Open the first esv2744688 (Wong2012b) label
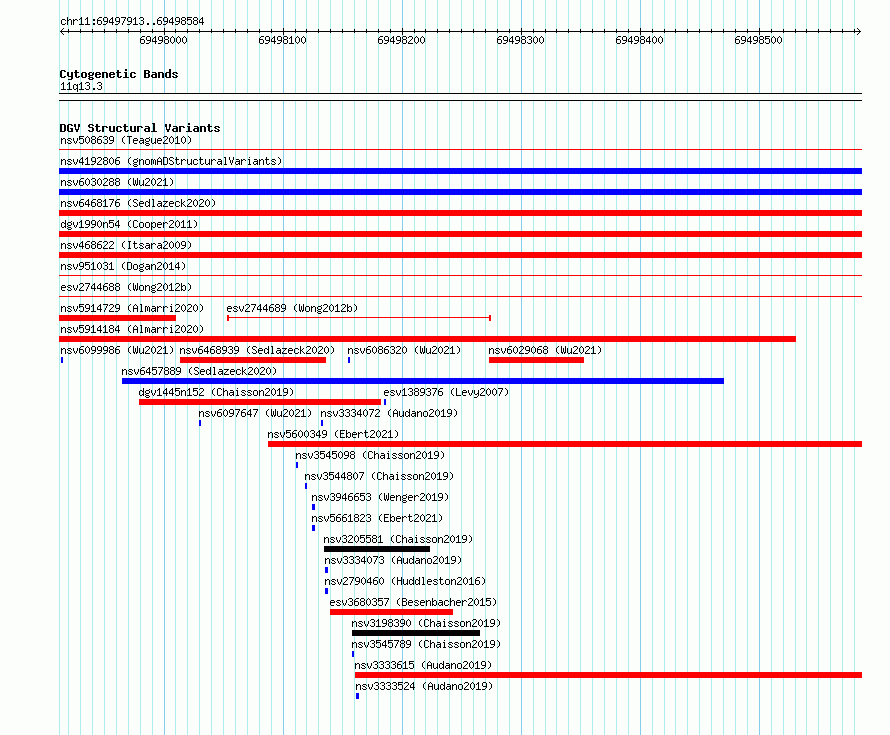890x735 pixels. [126, 287]
